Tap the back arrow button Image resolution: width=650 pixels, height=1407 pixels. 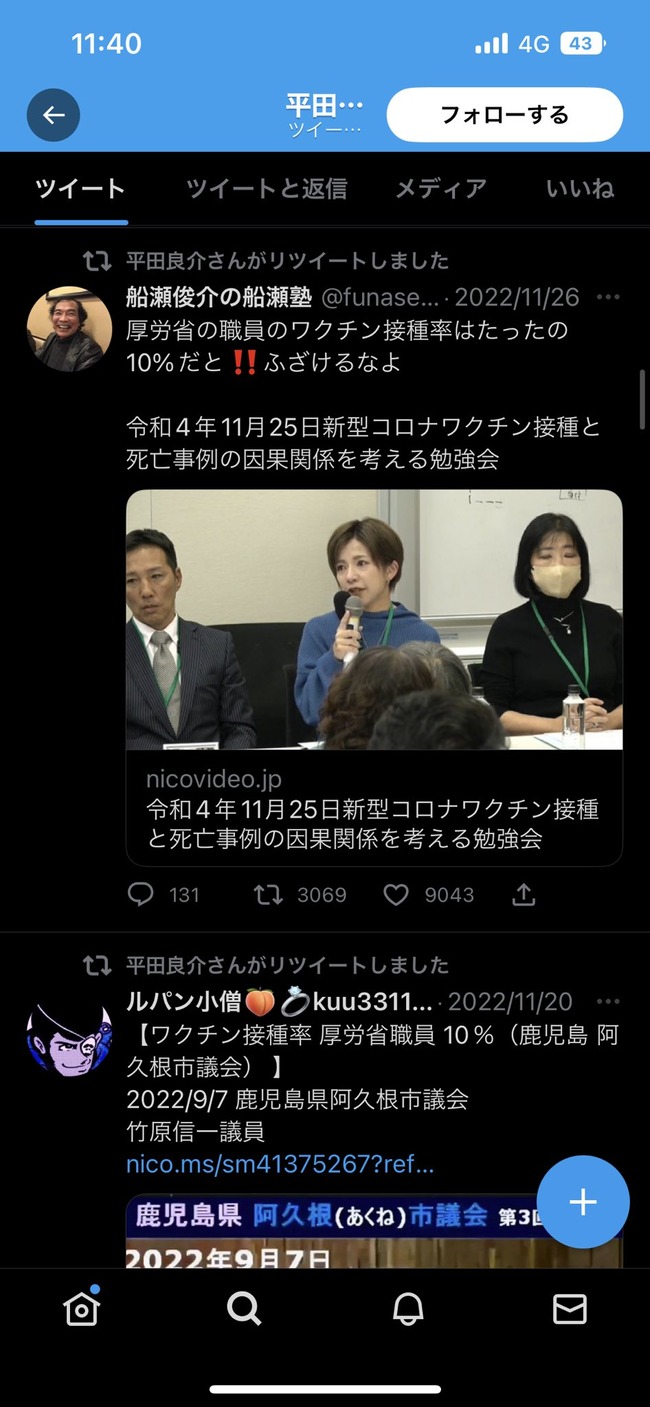53,115
